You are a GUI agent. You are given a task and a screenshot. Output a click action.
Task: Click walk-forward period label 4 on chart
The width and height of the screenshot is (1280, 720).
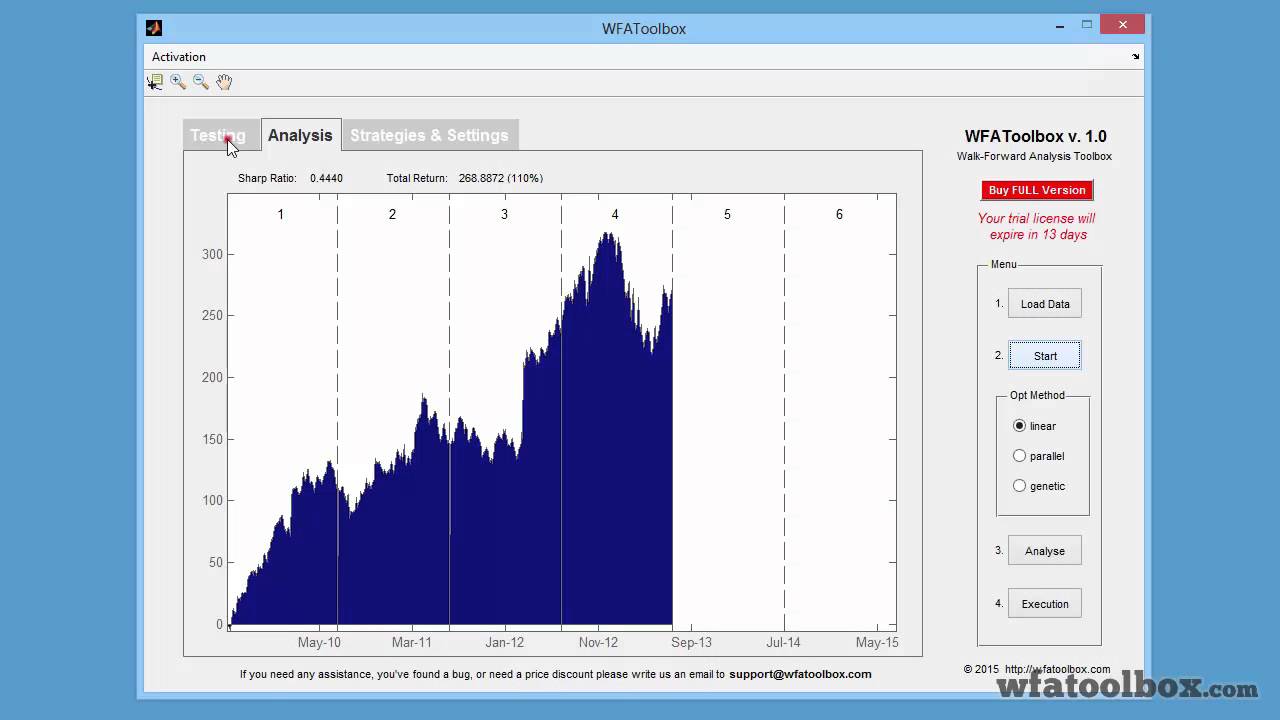(x=615, y=214)
